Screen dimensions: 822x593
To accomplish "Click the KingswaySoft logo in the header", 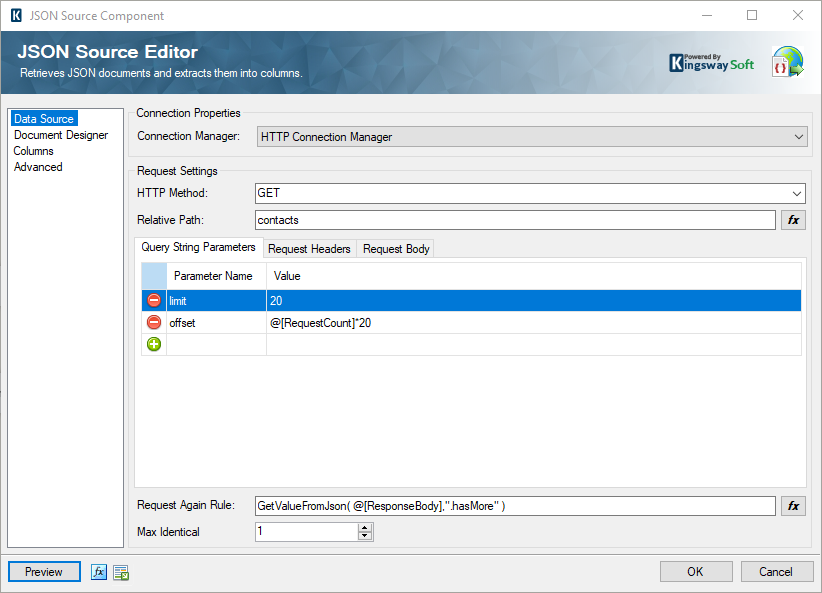I will pyautogui.click(x=712, y=60).
